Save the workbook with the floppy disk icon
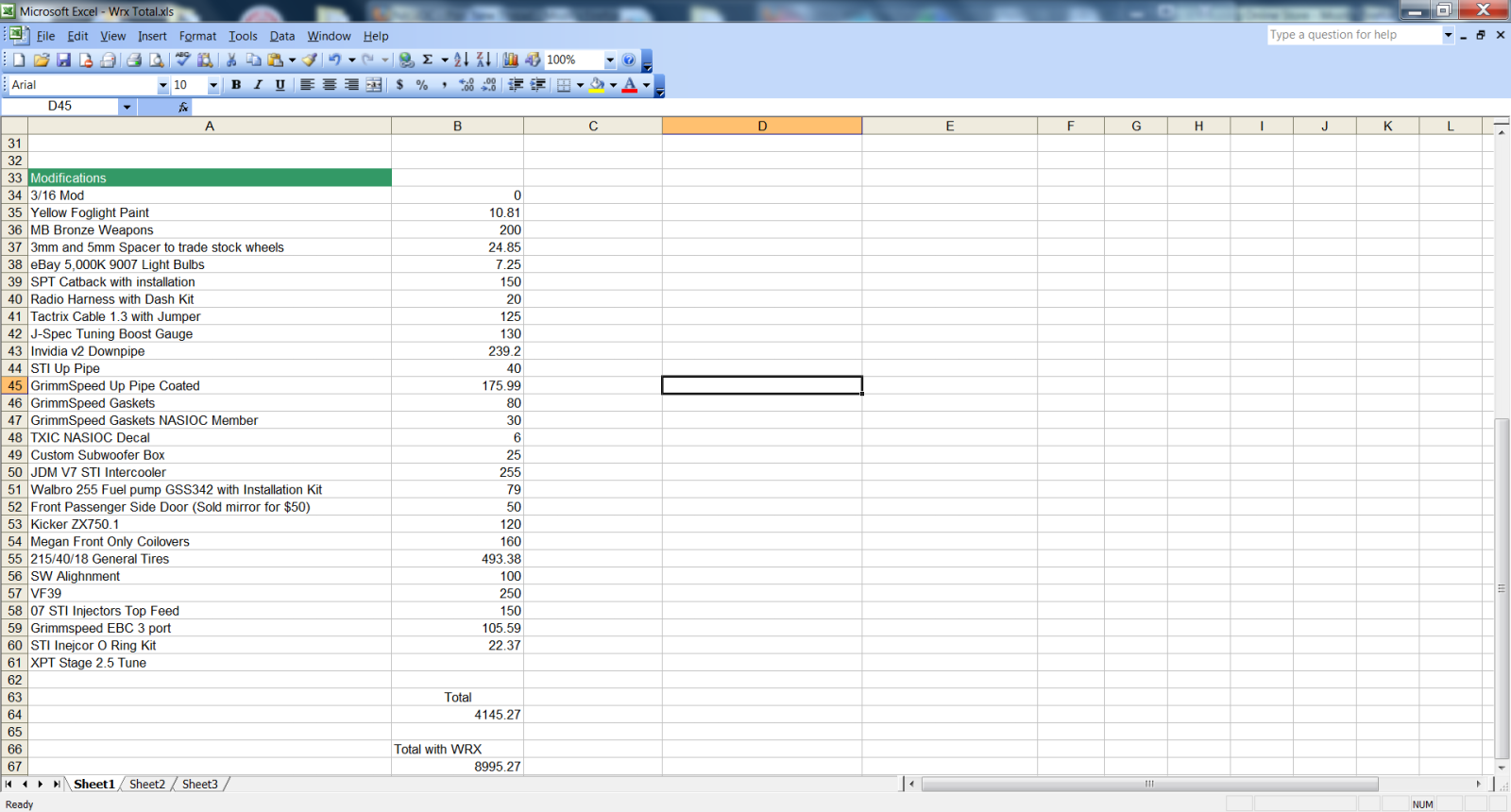 (63, 59)
